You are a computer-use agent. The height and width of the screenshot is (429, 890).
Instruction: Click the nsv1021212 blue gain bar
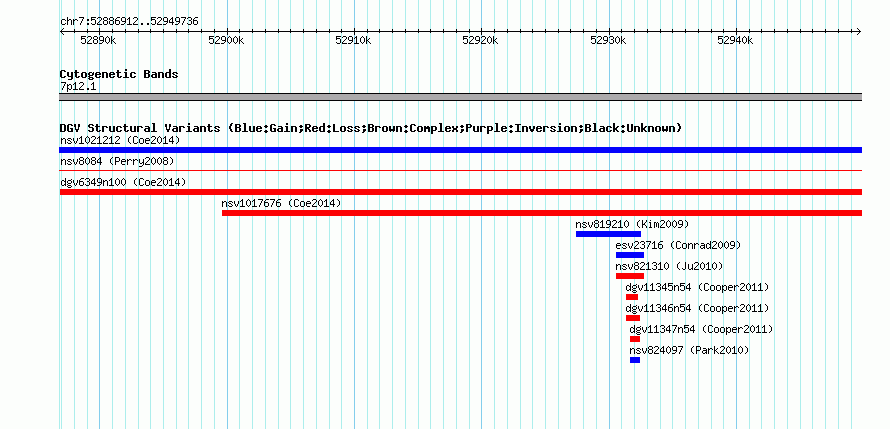pos(460,150)
